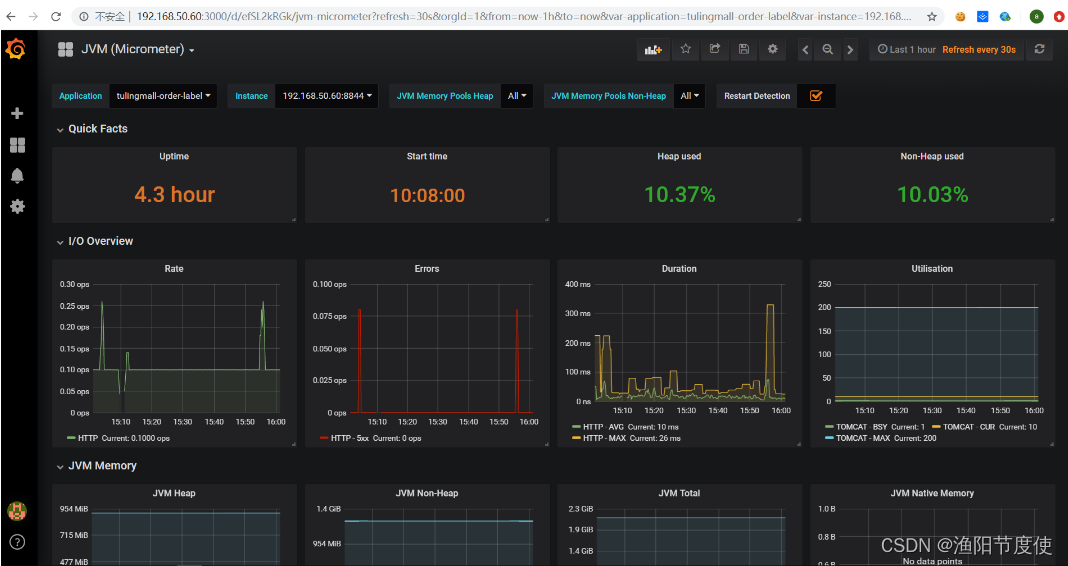Star this dashboard as favorite
1068x566 pixels.
(x=686, y=49)
